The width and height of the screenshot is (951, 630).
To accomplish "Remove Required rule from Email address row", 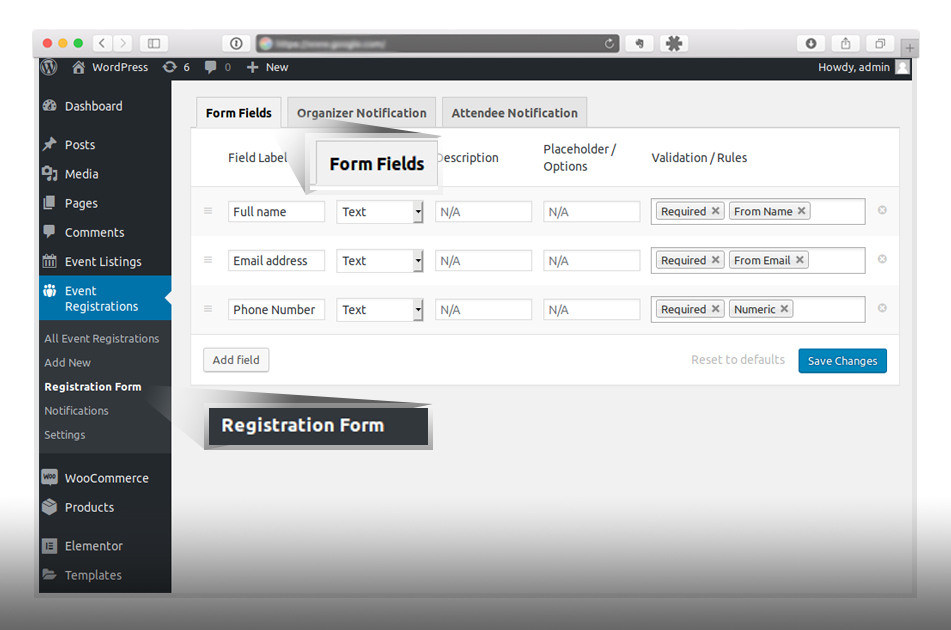I will pyautogui.click(x=716, y=260).
